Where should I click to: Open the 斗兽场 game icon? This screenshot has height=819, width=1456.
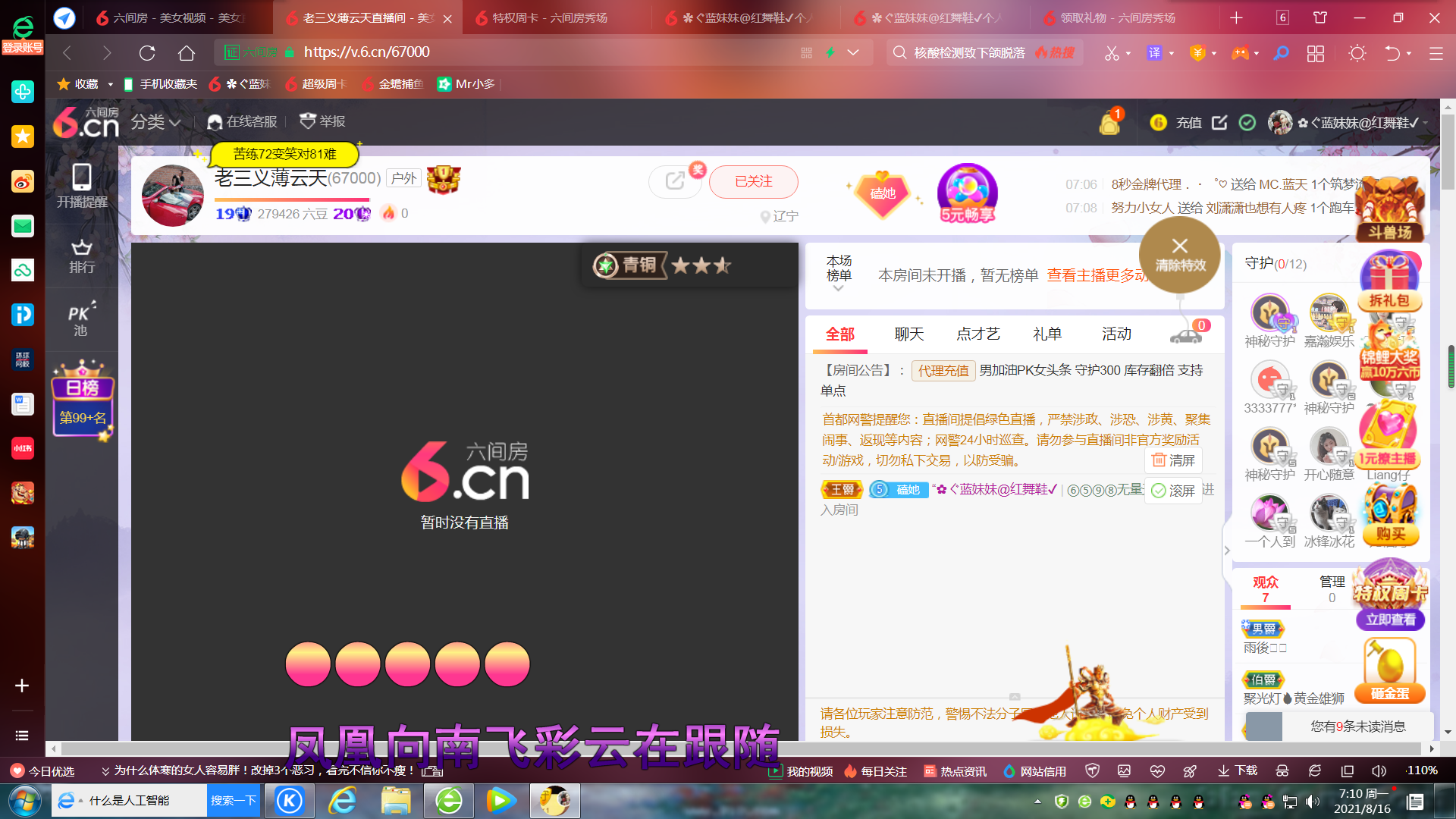pyautogui.click(x=1389, y=209)
